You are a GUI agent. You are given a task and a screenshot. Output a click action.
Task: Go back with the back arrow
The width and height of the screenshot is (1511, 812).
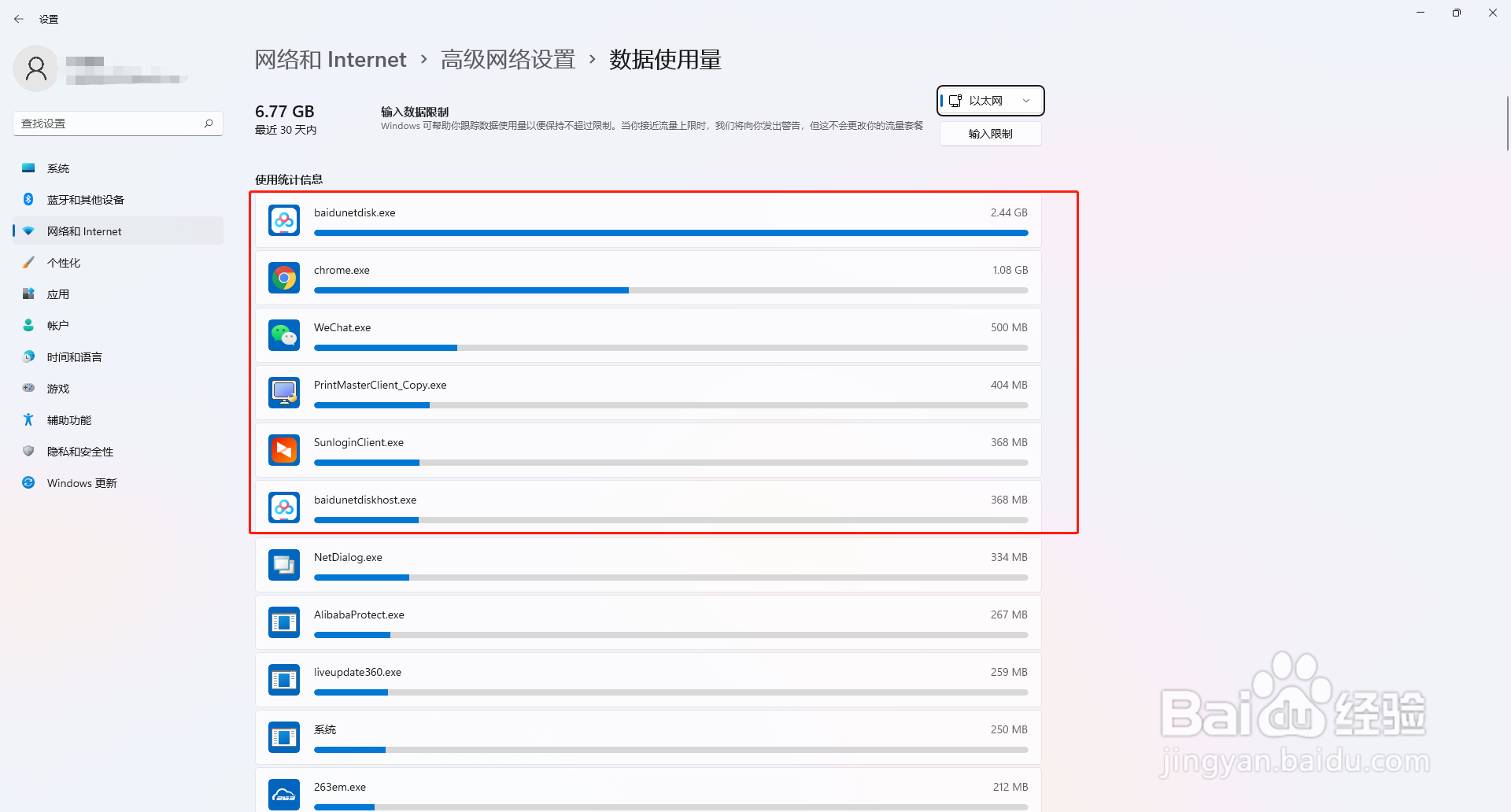[x=19, y=19]
